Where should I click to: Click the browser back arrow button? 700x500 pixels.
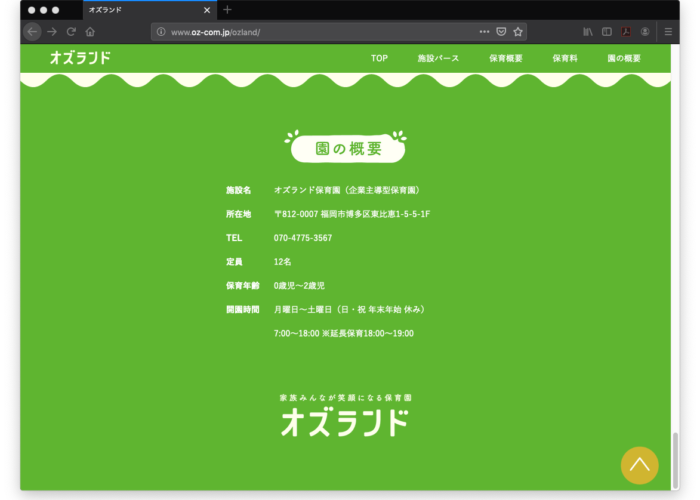click(32, 32)
